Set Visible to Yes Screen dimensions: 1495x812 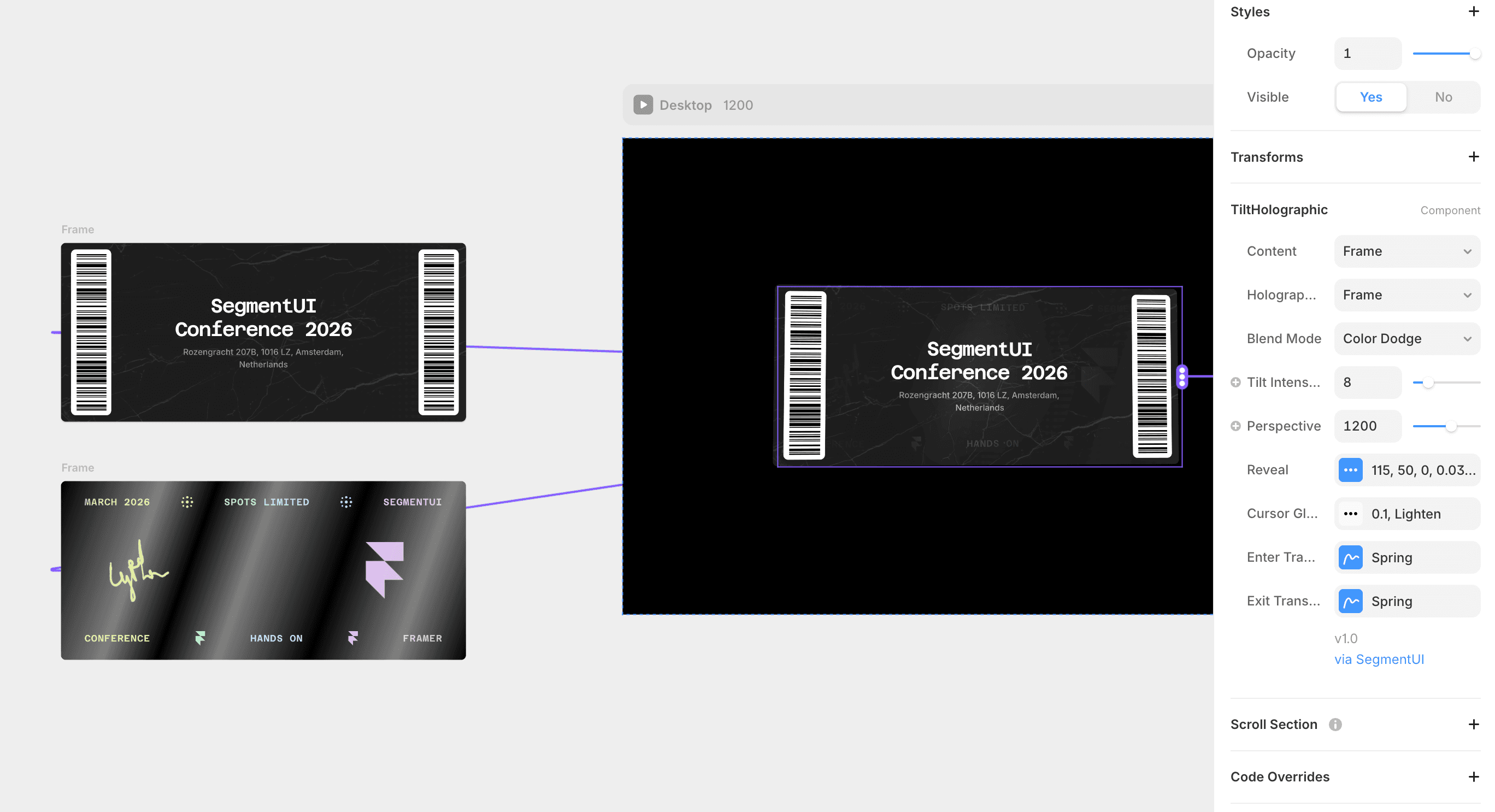pos(1371,97)
